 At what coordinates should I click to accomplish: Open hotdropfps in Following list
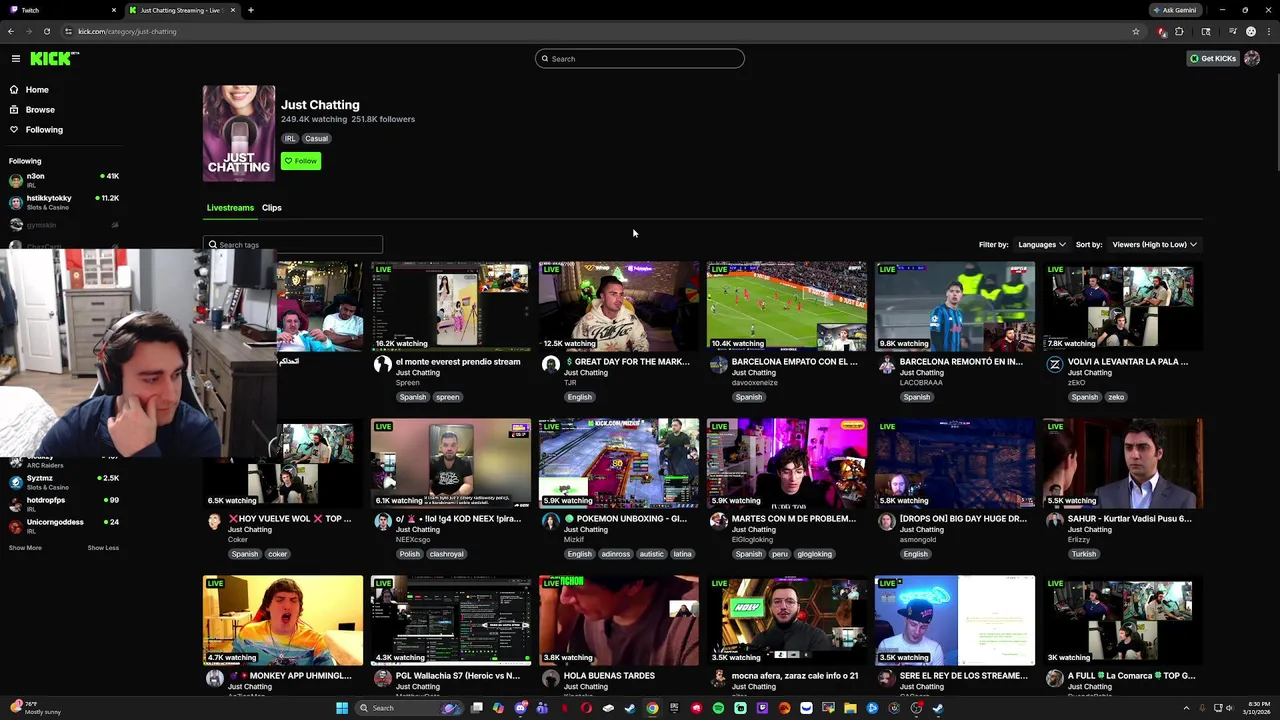pyautogui.click(x=64, y=504)
